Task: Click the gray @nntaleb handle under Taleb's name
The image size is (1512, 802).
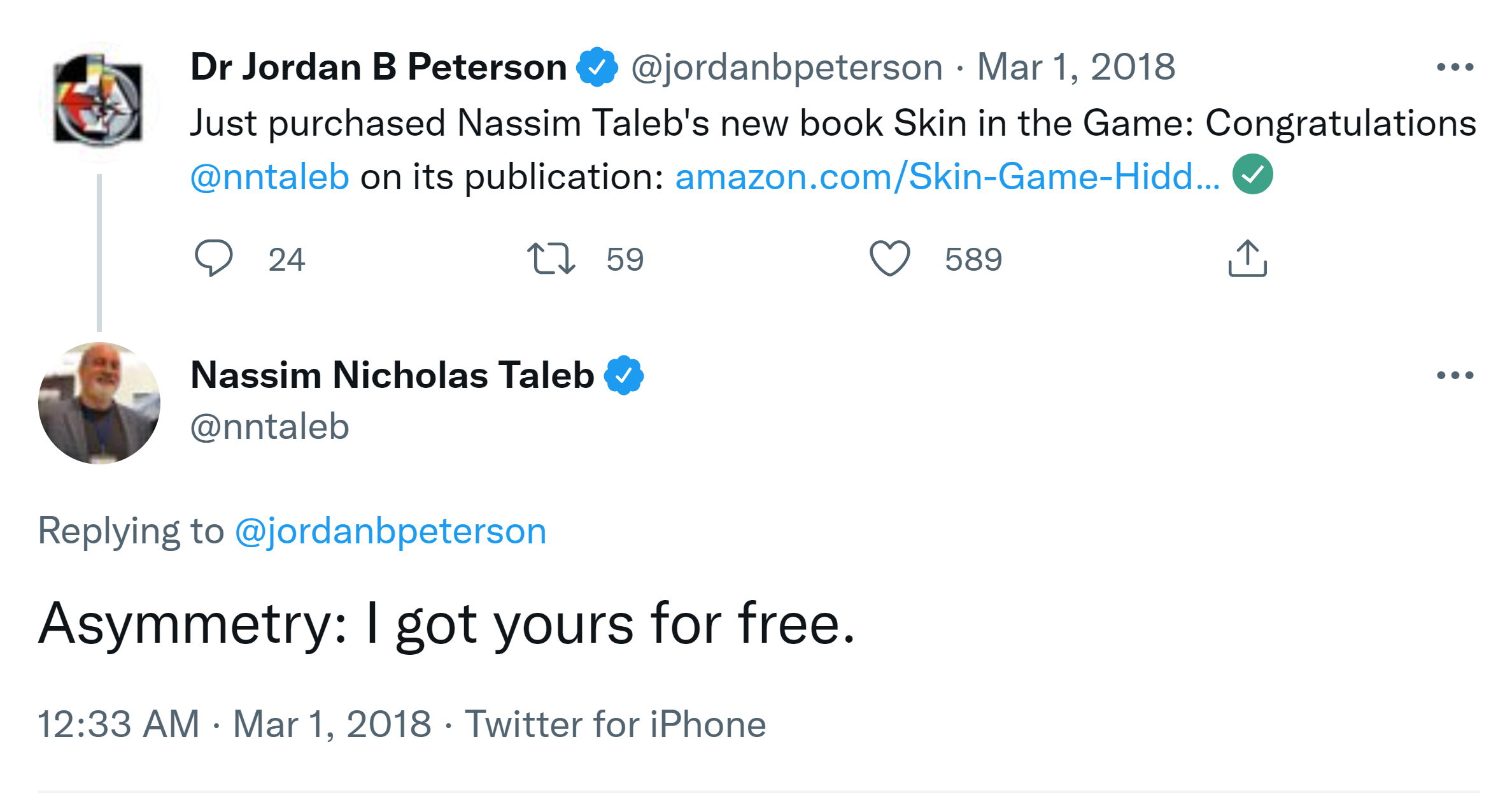Action: pyautogui.click(x=269, y=426)
